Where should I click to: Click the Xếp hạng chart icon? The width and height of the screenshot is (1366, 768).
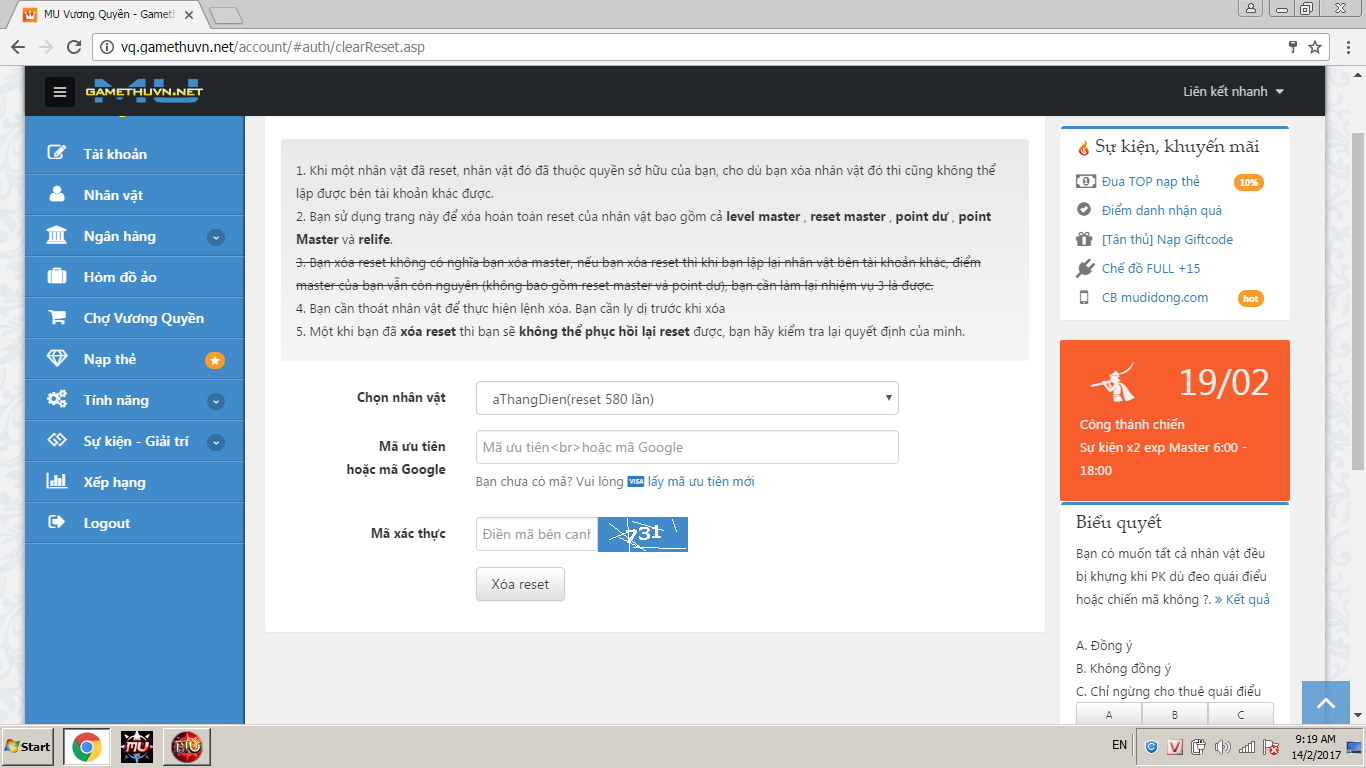tap(57, 482)
